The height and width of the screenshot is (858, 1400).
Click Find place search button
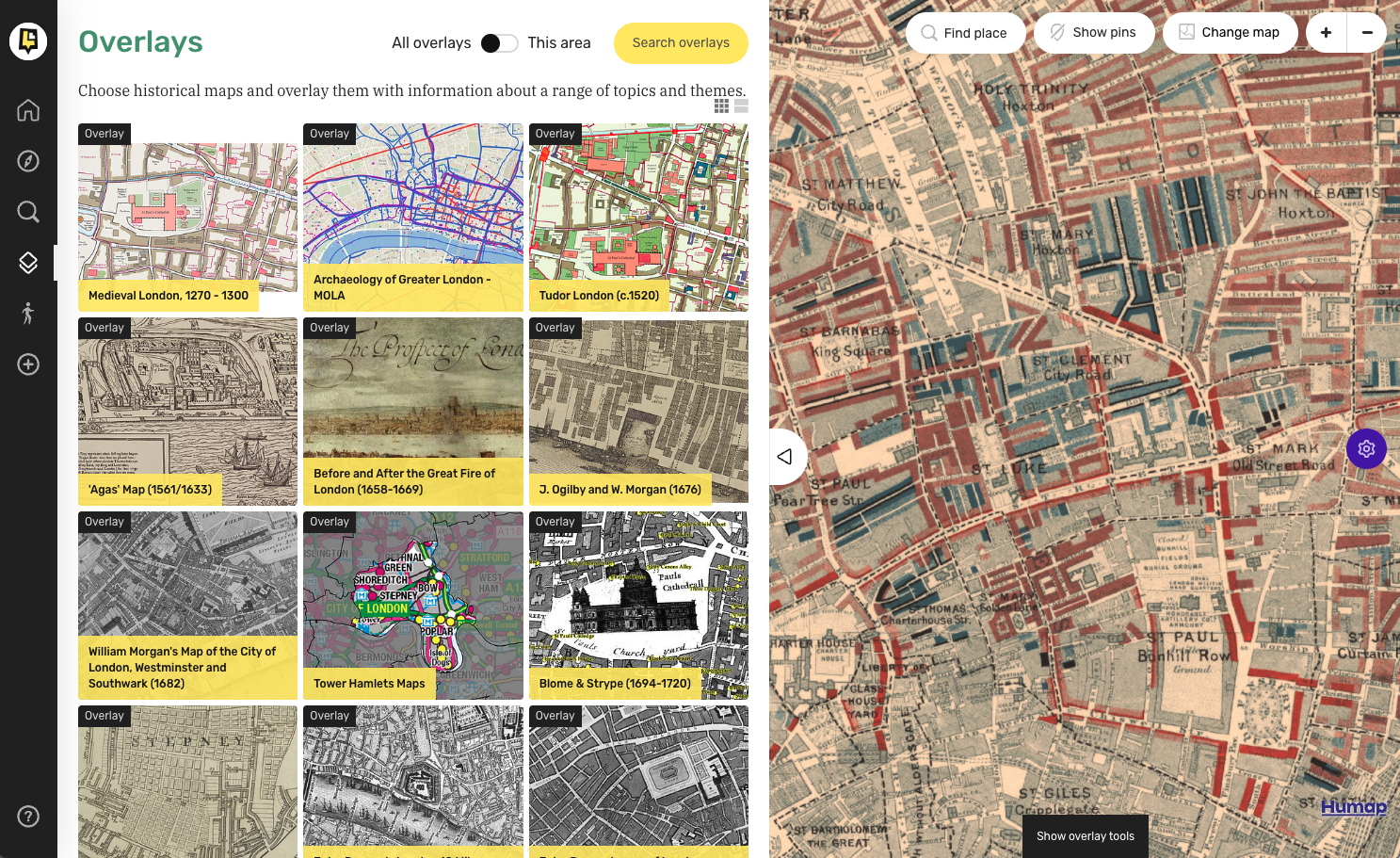[965, 33]
